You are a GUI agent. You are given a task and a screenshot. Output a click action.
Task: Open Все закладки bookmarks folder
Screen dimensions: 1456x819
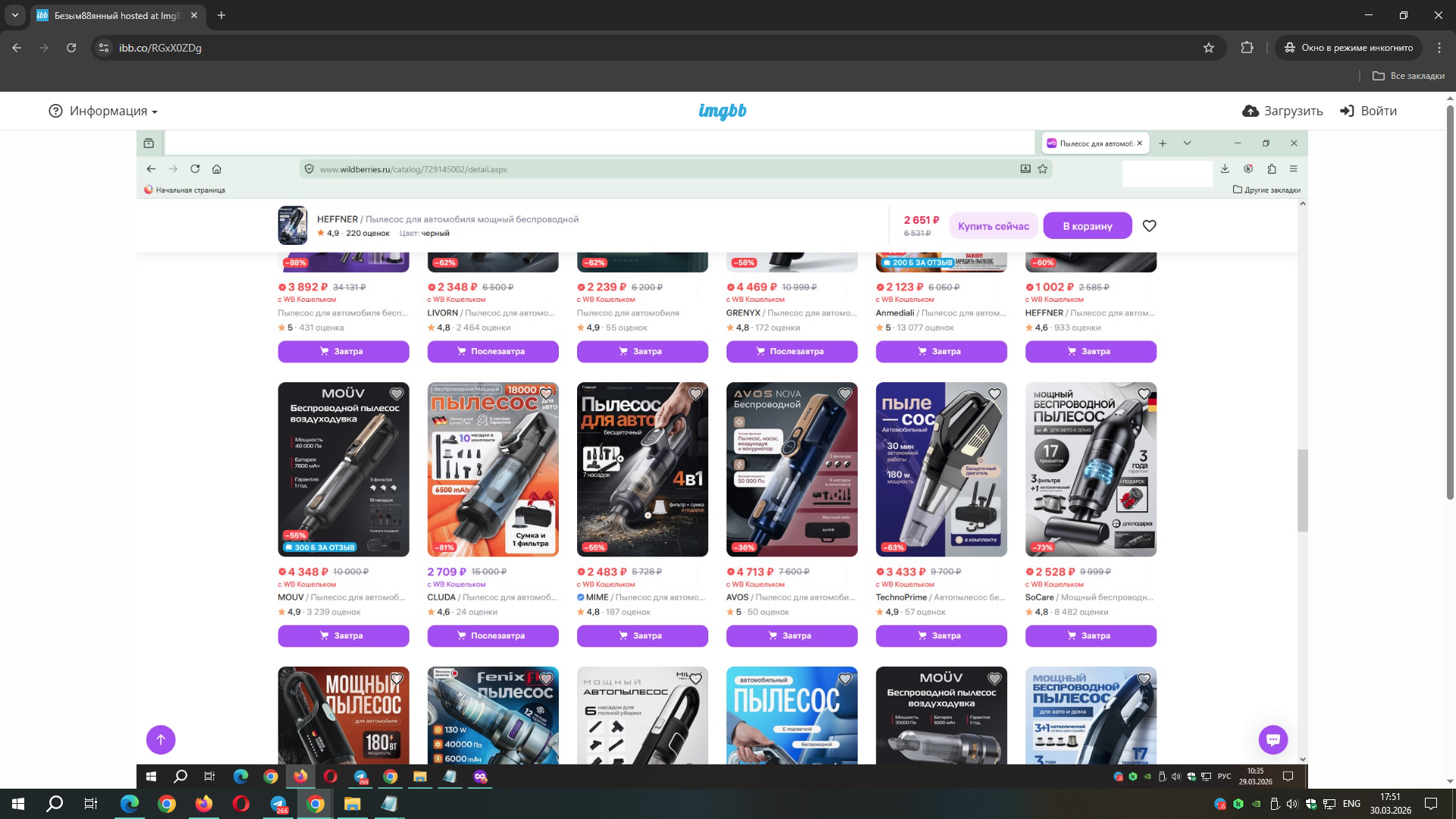coord(1408,76)
